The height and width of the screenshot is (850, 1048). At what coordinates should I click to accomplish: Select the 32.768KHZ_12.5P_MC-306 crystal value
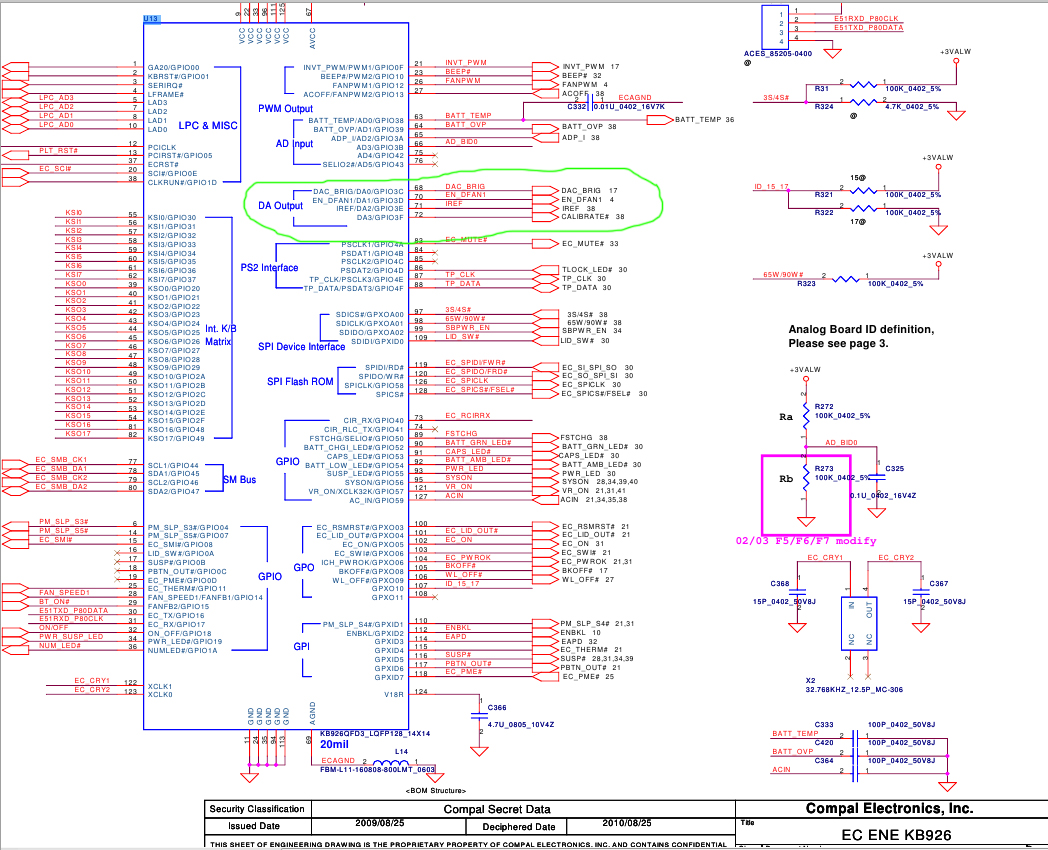pyautogui.click(x=854, y=690)
